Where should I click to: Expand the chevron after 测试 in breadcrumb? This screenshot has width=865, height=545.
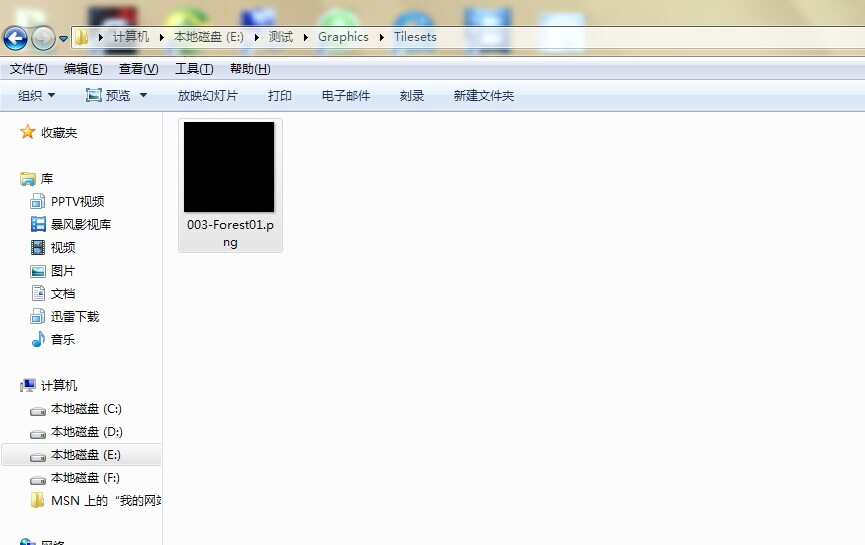306,37
